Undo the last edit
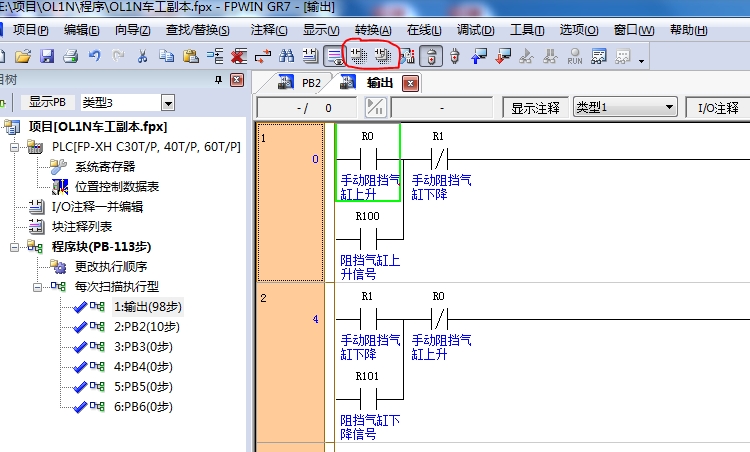The image size is (750, 452). pos(95,56)
